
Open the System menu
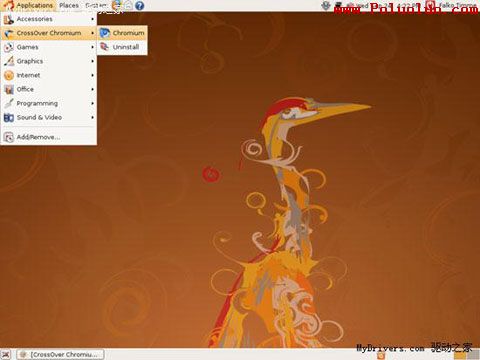point(96,5)
